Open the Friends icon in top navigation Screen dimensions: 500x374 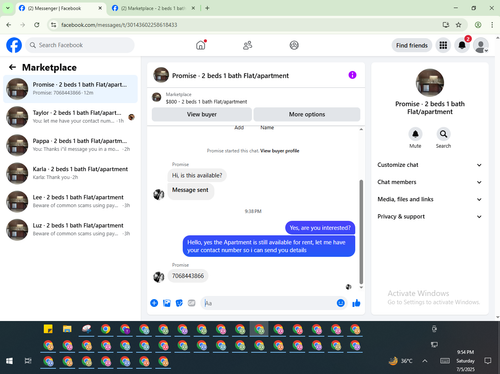(247, 45)
